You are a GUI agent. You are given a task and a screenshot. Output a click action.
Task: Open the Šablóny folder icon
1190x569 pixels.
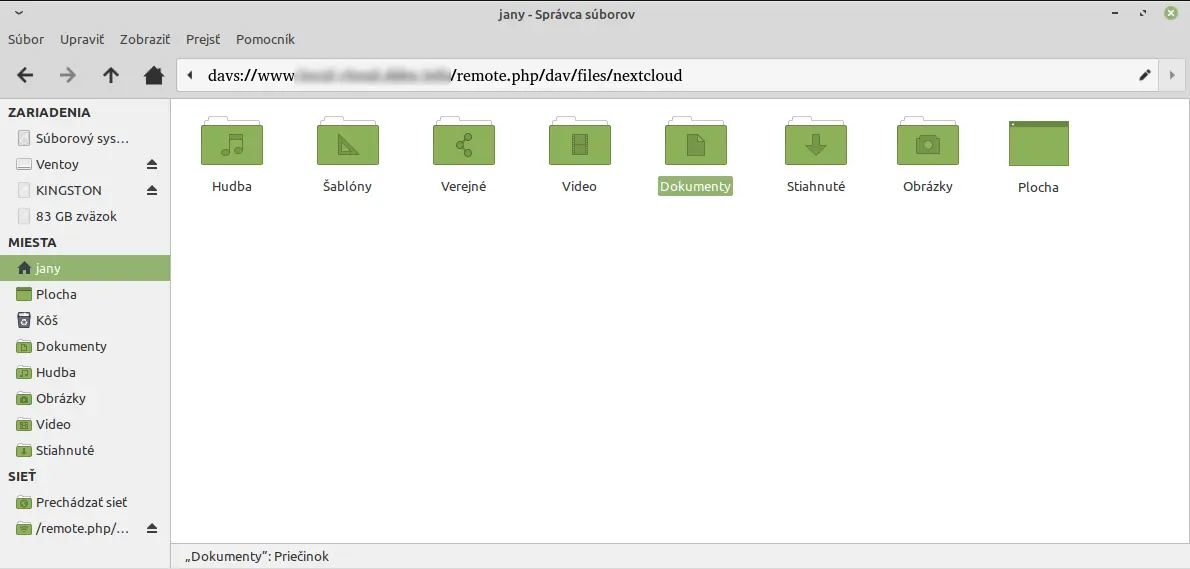pyautogui.click(x=348, y=141)
